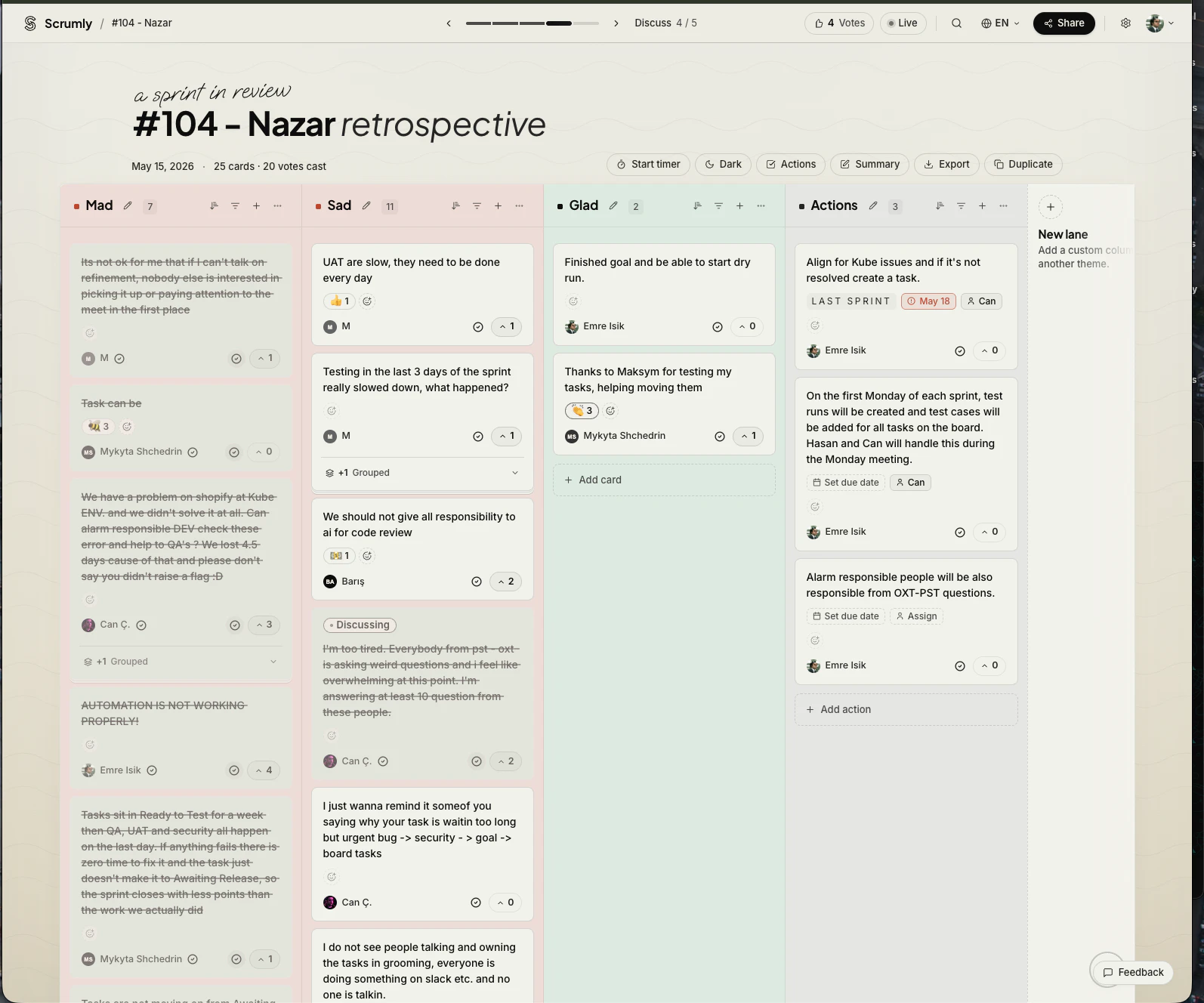Complete the Alarm responsible people action
The height and width of the screenshot is (1003, 1204).
coord(960,666)
